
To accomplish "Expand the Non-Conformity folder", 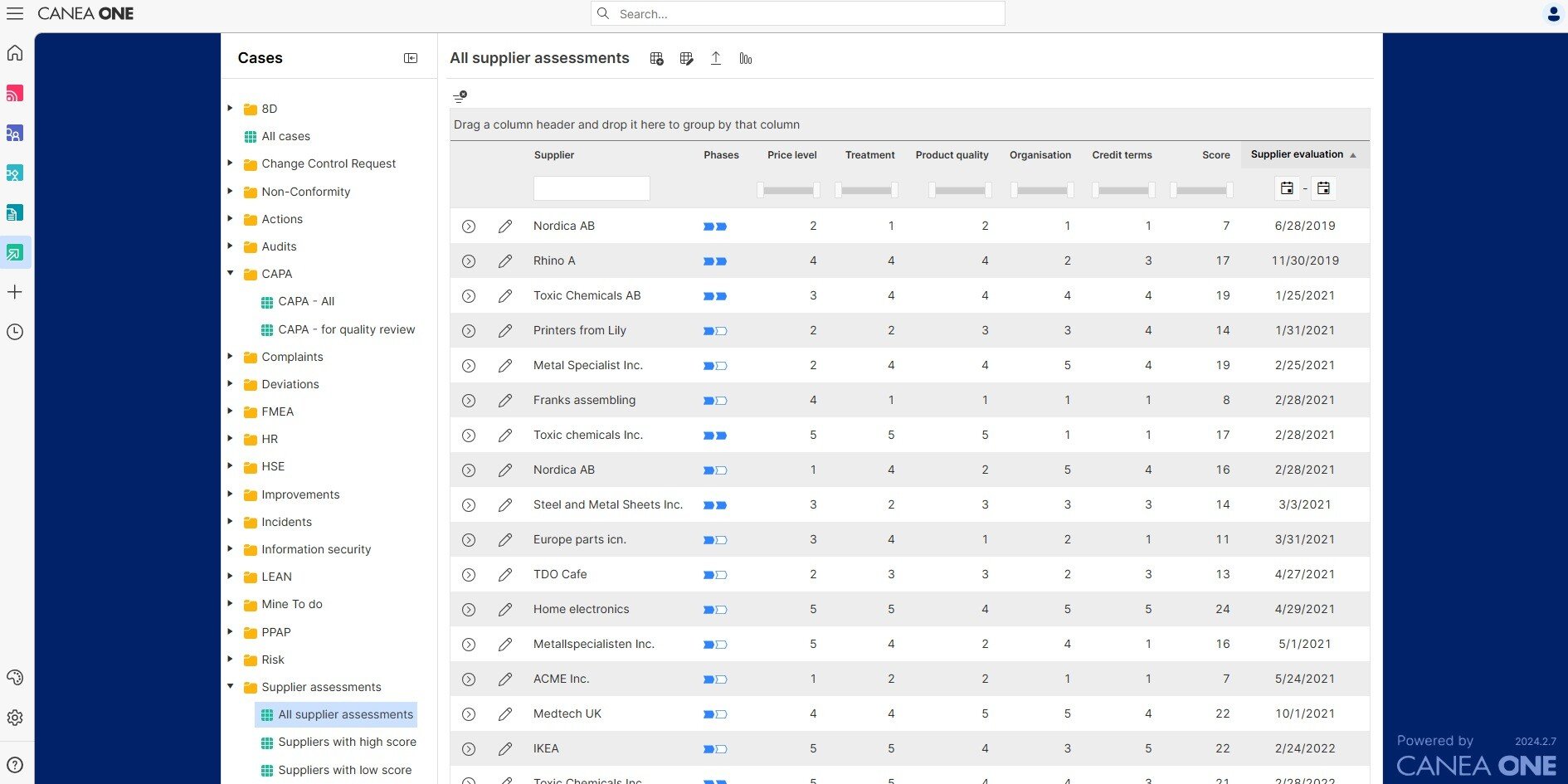I will pyautogui.click(x=231, y=192).
